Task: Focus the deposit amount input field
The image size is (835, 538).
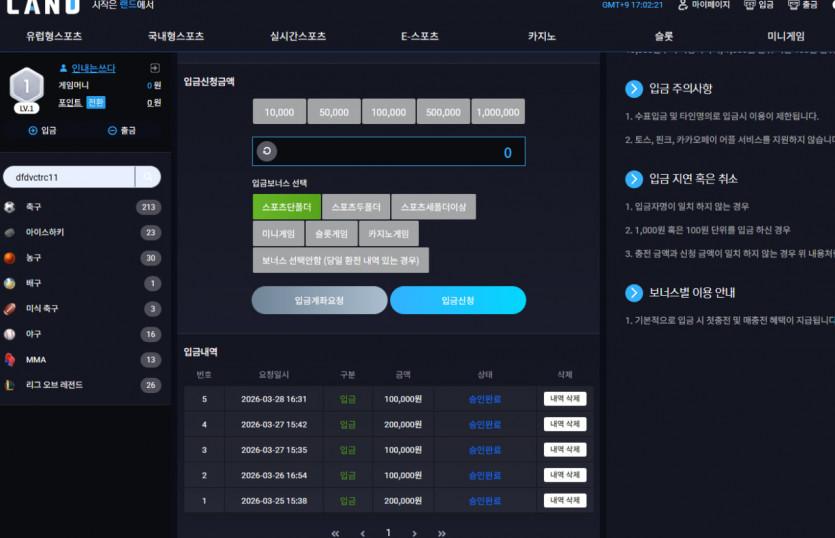Action: point(389,151)
